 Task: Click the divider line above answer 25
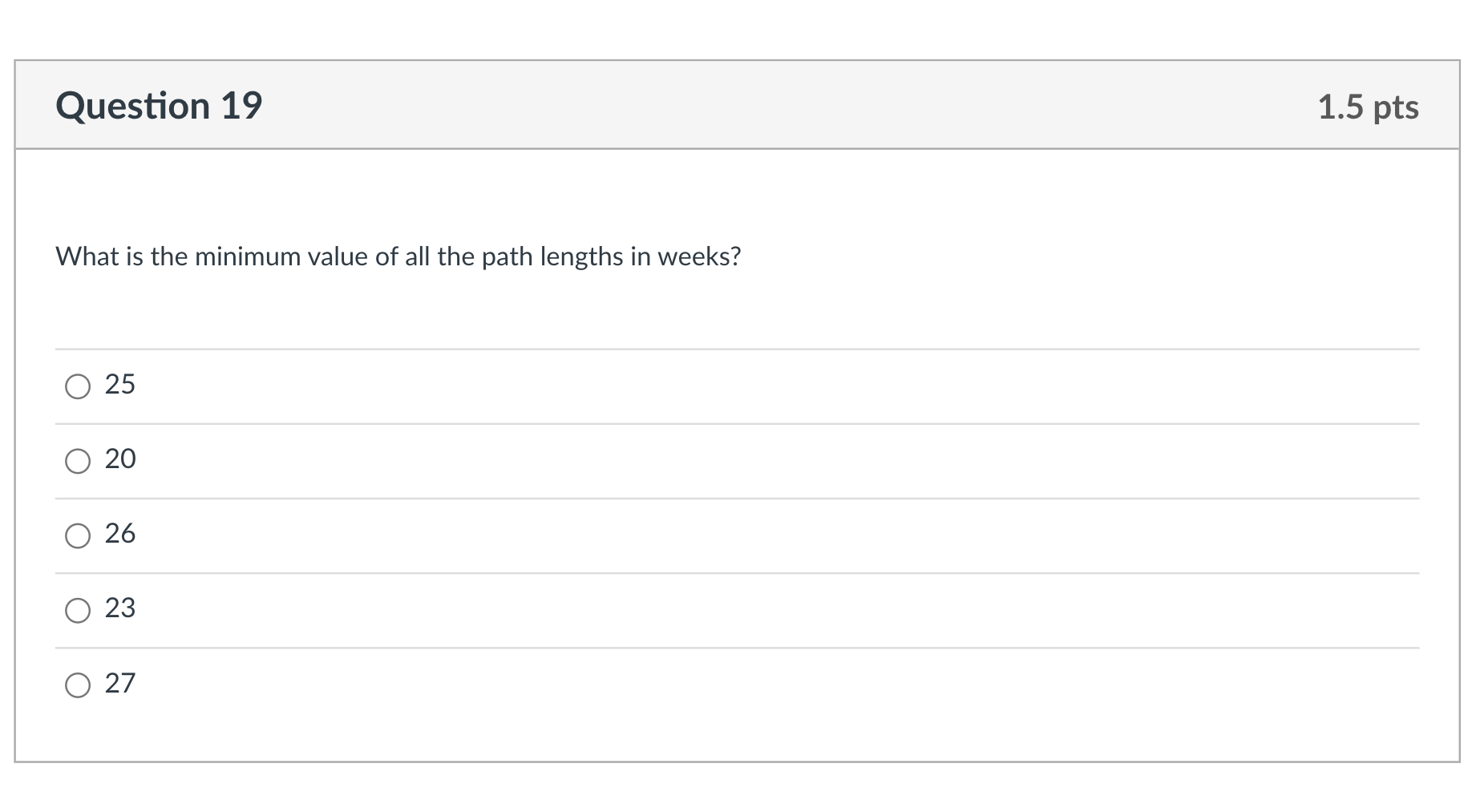pos(734,349)
